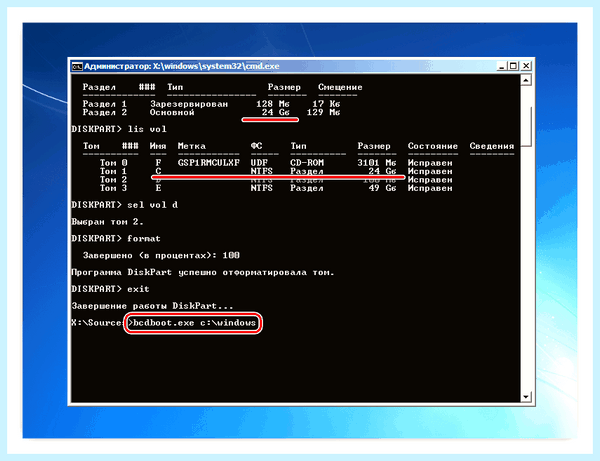Viewport: 600px width, 461px height.
Task: Click the 'sel vol d' command text
Action: click(152, 205)
